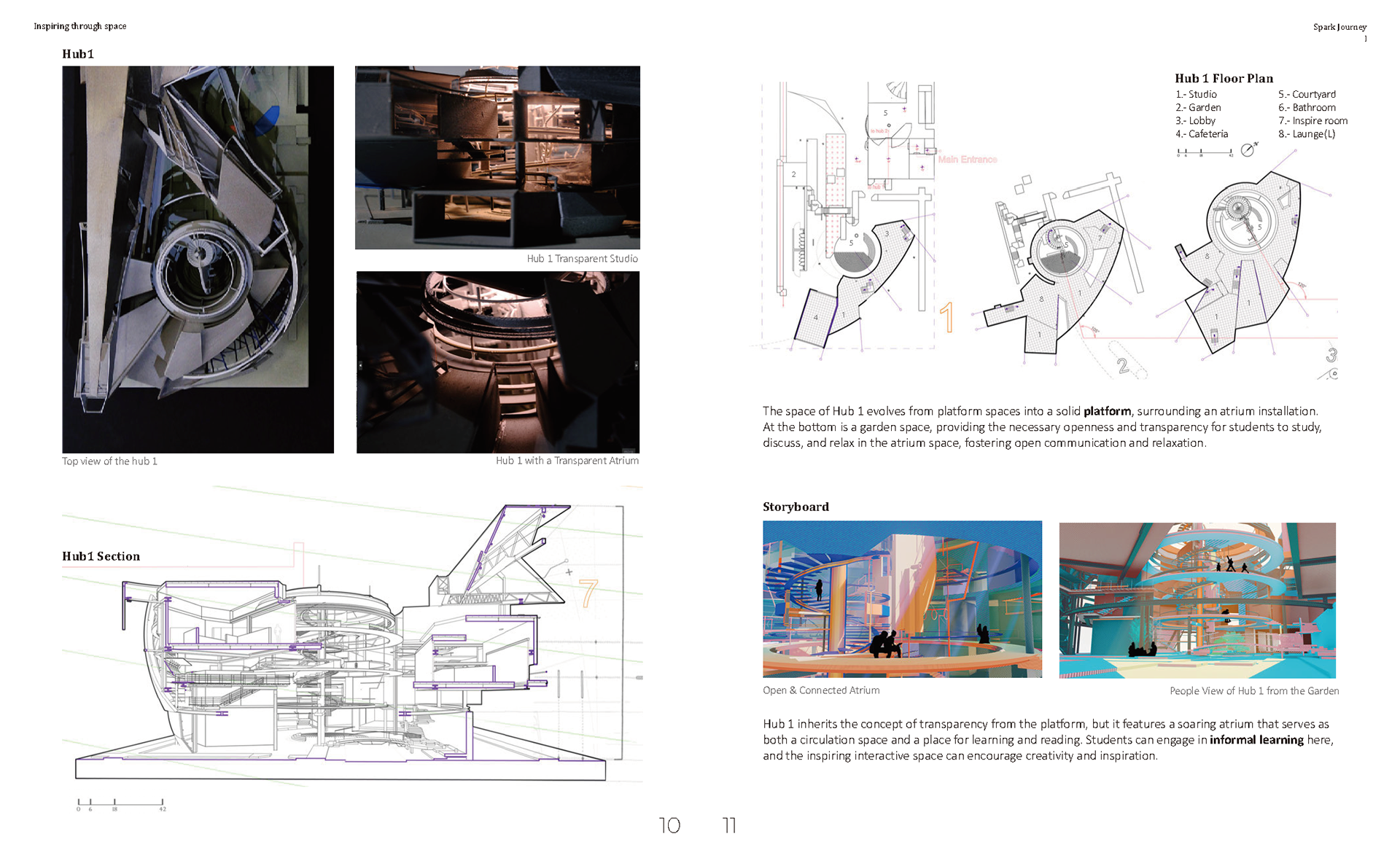Click page number 10
Image resolution: width=1400 pixels, height=858 pixels.
tap(669, 825)
